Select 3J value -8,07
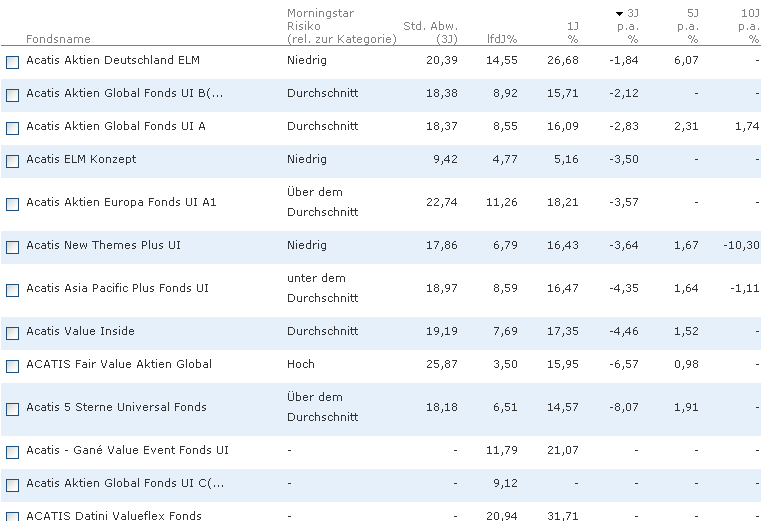 coord(624,407)
